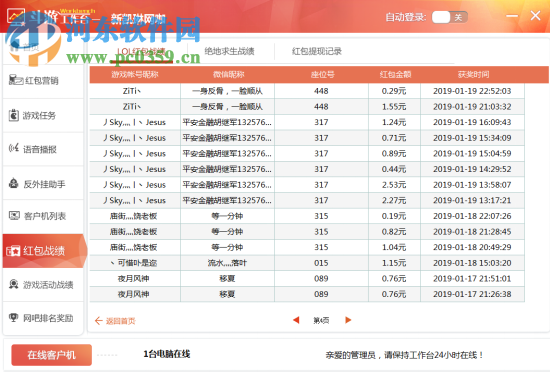Click the 返回首页 link
Screen dimensions: 550x375
pos(115,321)
